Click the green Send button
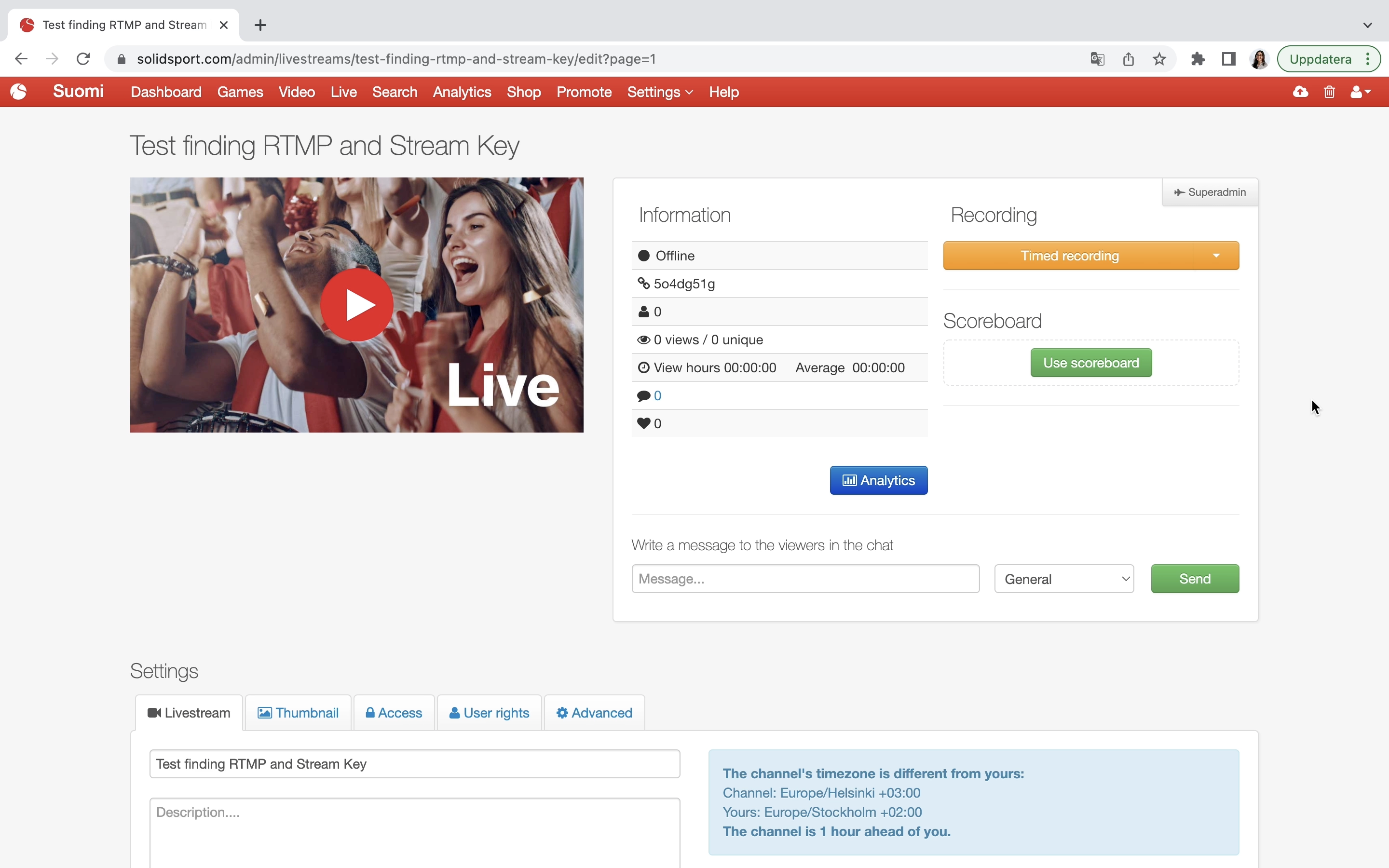The image size is (1389, 868). tap(1195, 579)
